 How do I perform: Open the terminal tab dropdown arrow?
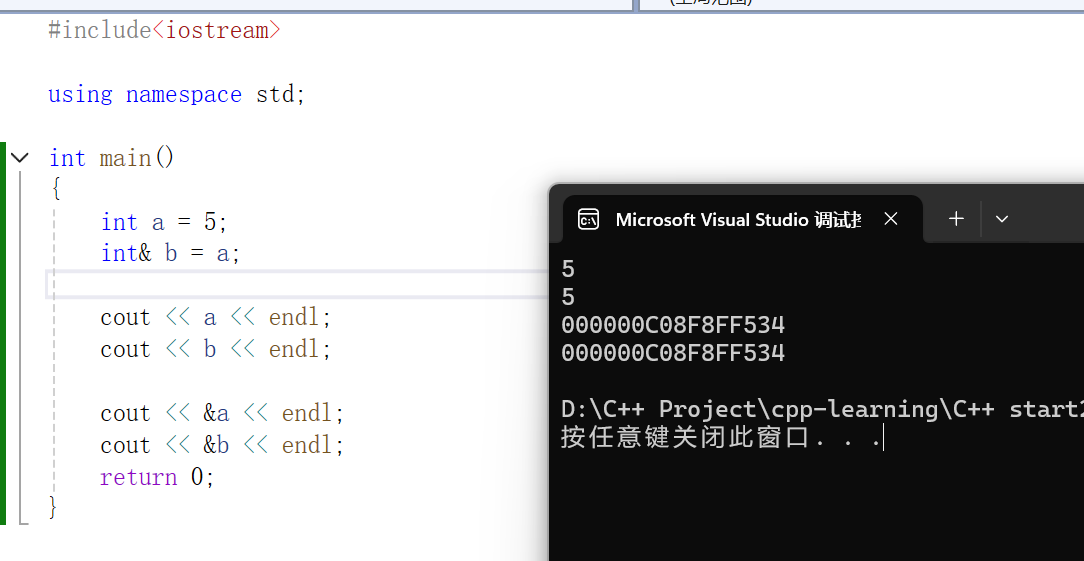pos(1002,219)
